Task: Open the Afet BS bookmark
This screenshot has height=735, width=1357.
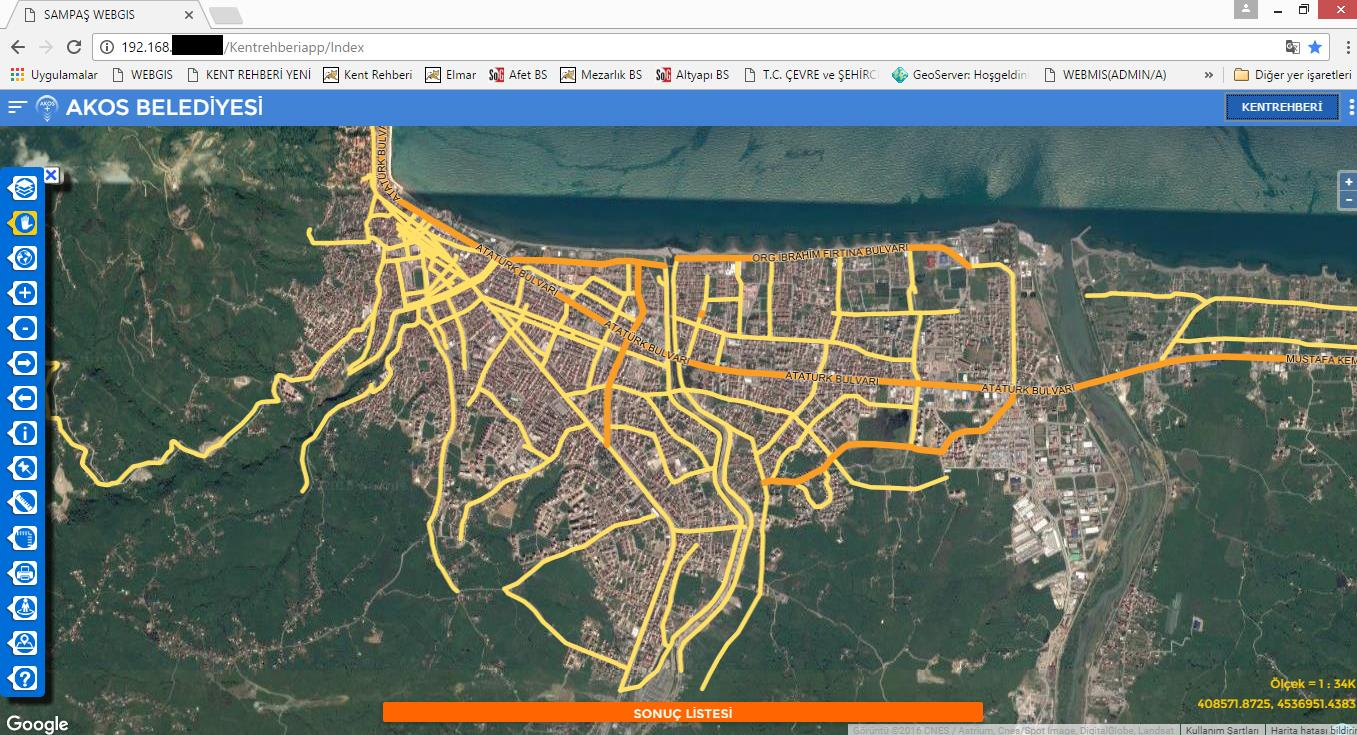Action: tap(518, 75)
